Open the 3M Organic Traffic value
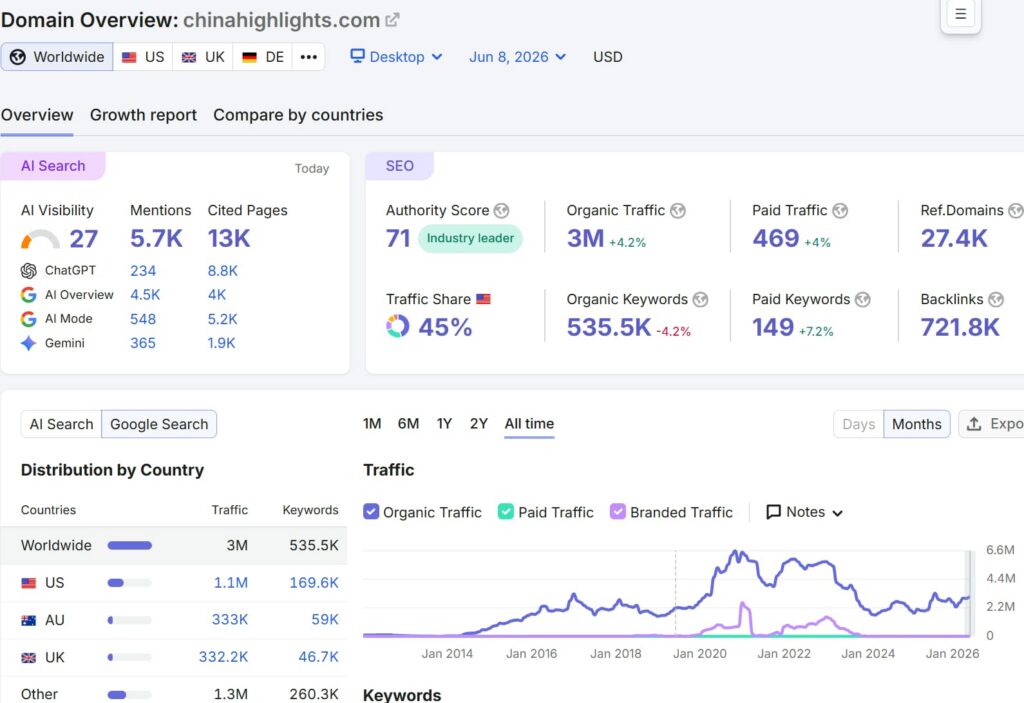The image size is (1024, 703). coord(585,238)
